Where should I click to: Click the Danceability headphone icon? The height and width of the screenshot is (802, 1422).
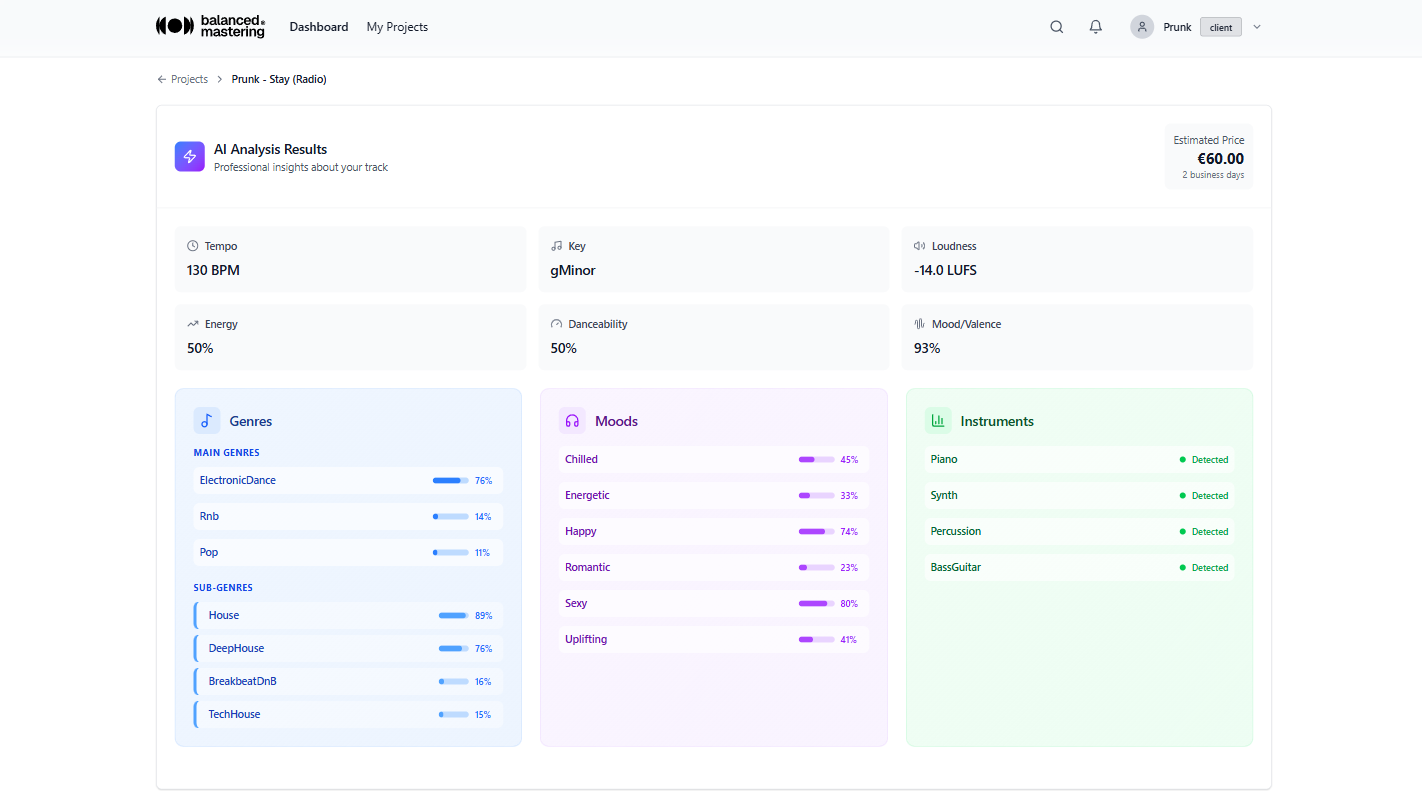556,323
